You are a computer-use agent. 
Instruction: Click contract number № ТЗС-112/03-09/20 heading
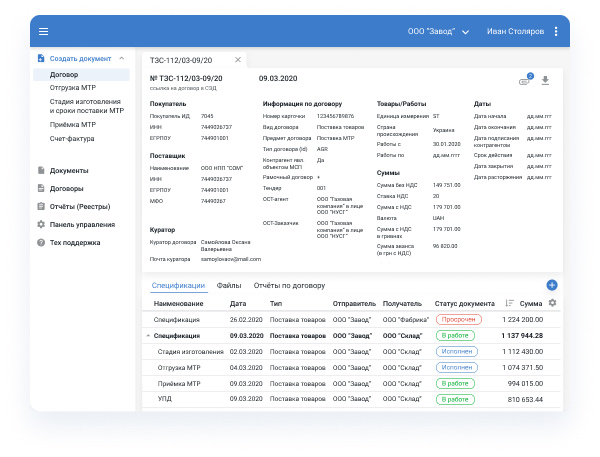coord(186,78)
